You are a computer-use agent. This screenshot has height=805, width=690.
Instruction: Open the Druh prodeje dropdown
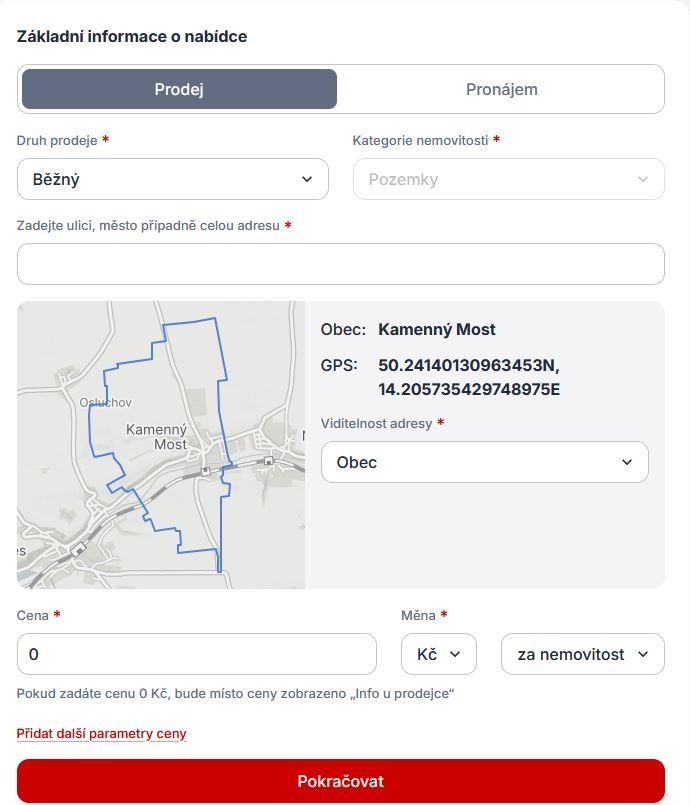[x=173, y=180]
